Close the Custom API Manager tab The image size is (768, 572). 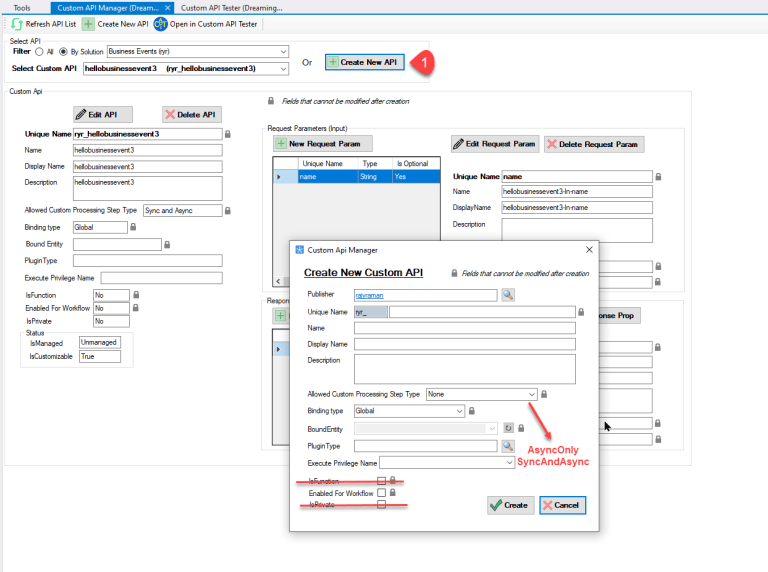coord(168,8)
